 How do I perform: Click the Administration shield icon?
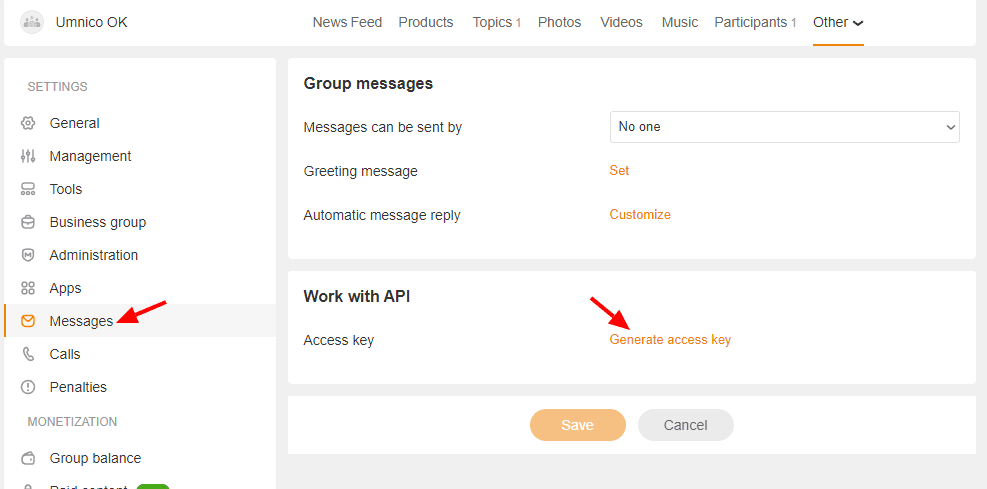point(28,255)
